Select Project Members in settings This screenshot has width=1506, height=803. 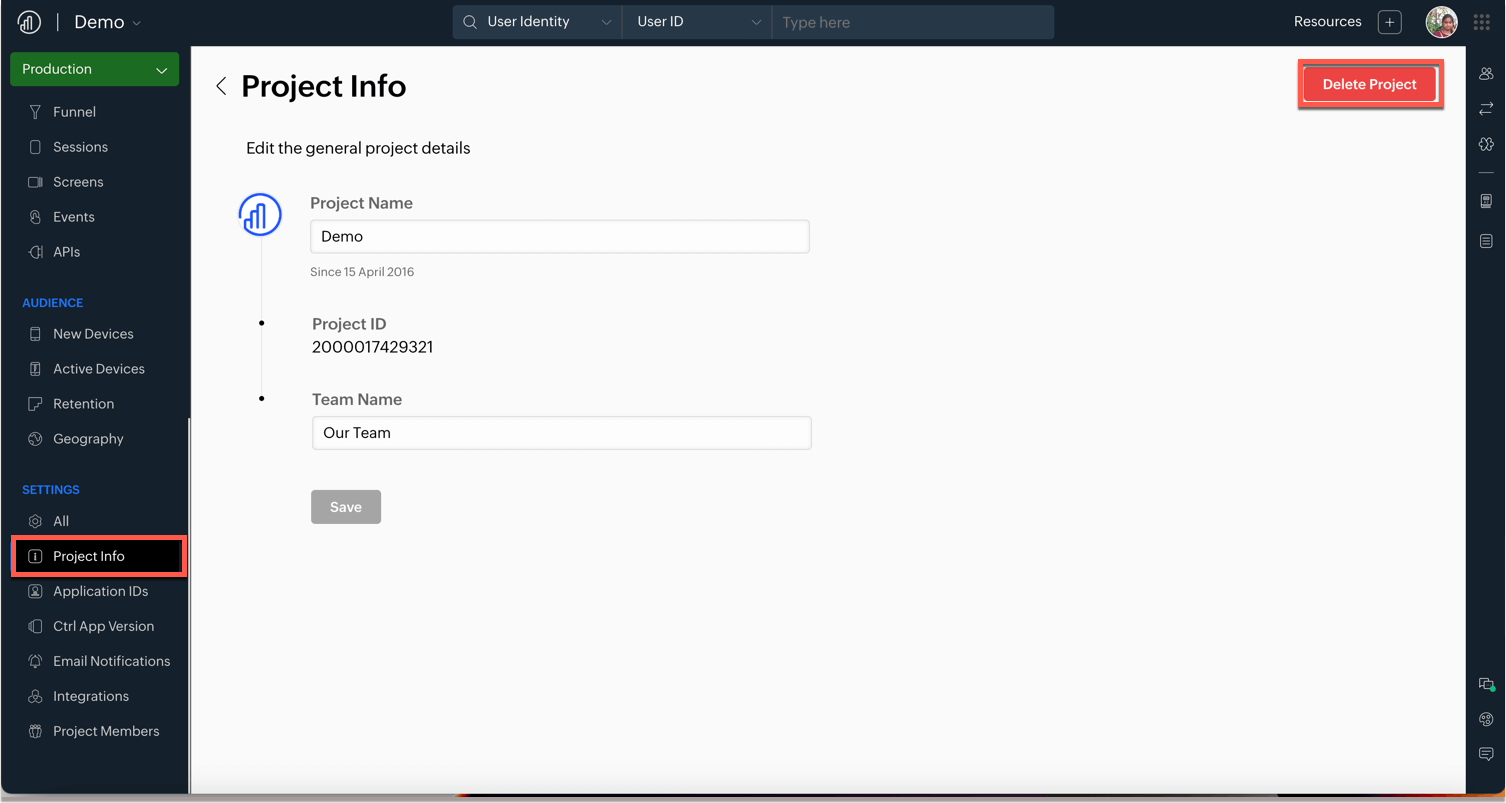(x=106, y=731)
